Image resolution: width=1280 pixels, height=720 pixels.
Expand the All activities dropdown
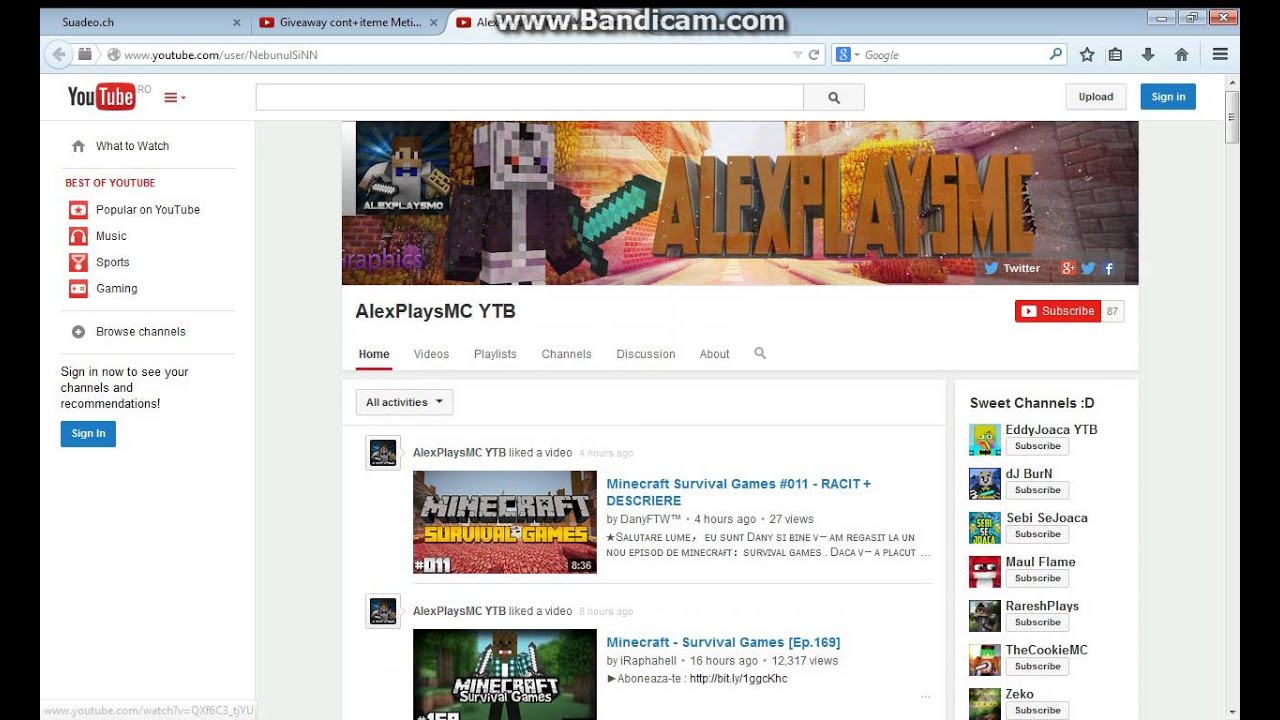pyautogui.click(x=404, y=402)
